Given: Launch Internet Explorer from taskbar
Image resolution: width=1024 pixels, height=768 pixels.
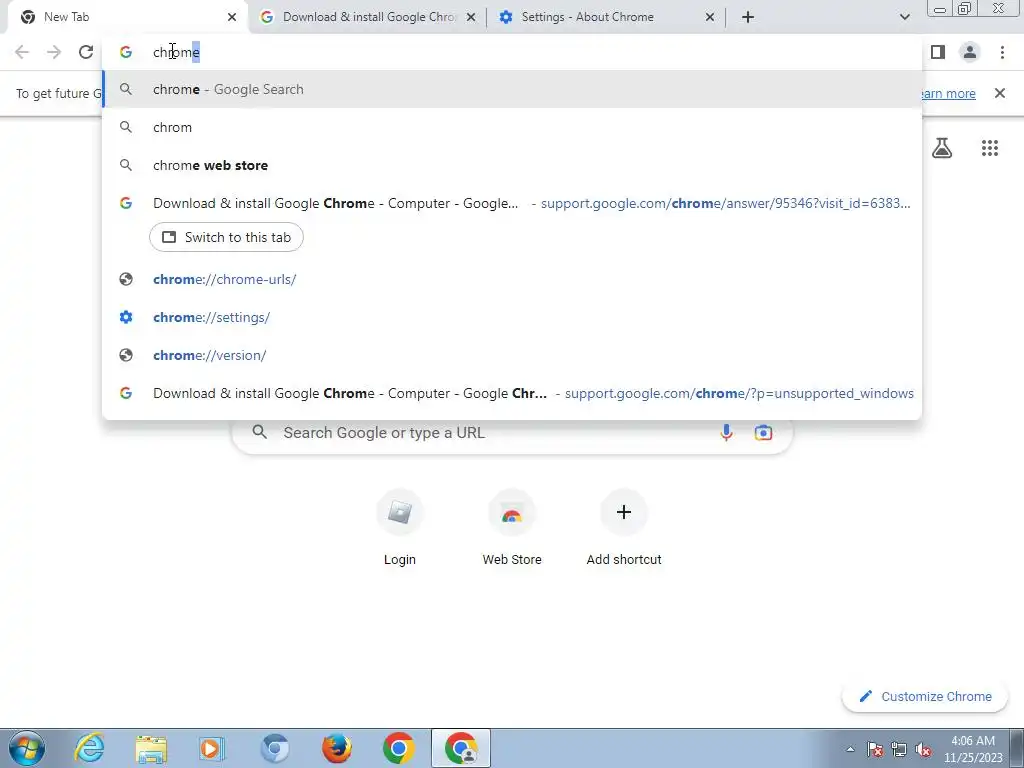Looking at the screenshot, I should coord(89,748).
